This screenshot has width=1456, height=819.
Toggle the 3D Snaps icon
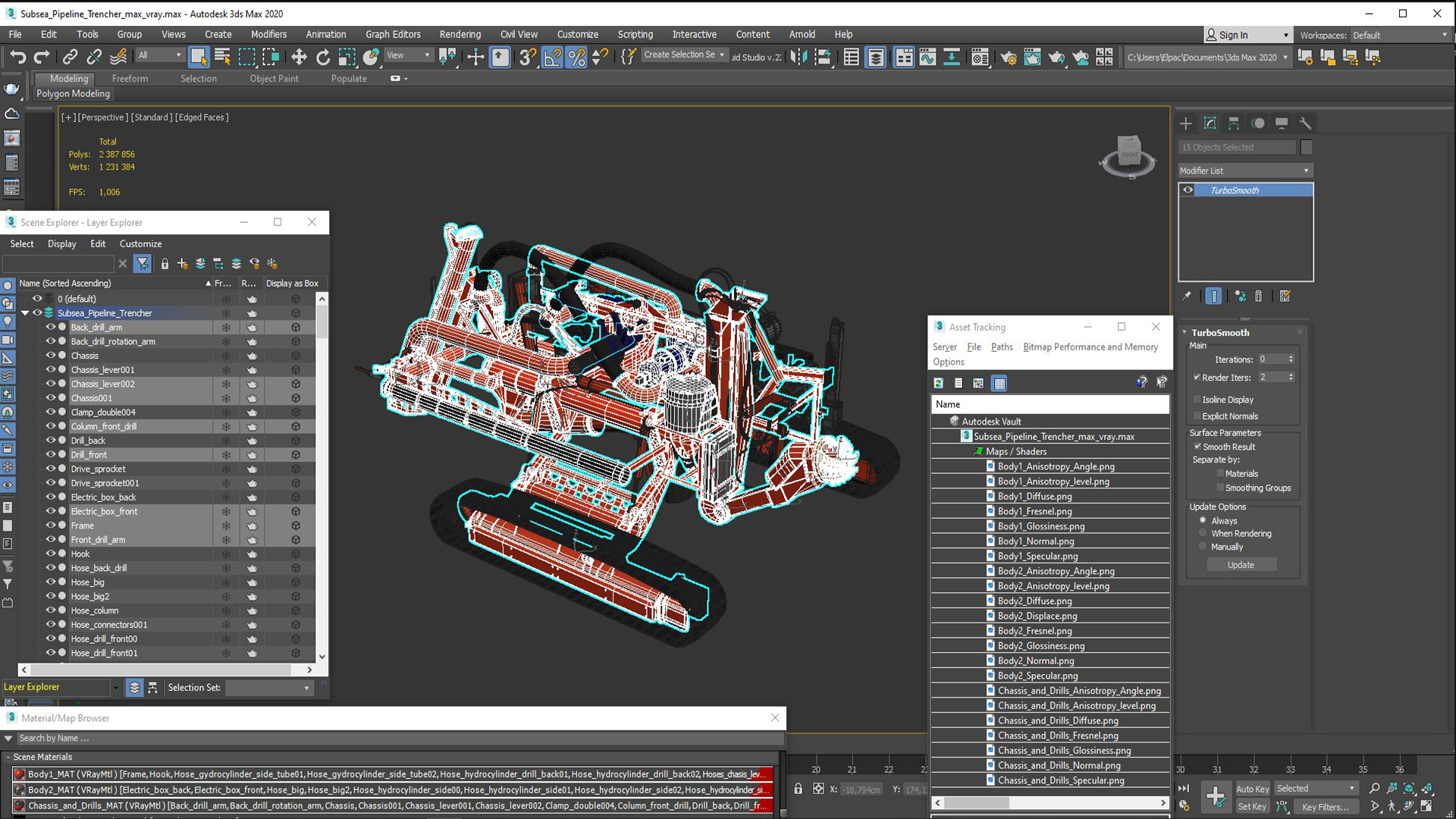pos(528,57)
